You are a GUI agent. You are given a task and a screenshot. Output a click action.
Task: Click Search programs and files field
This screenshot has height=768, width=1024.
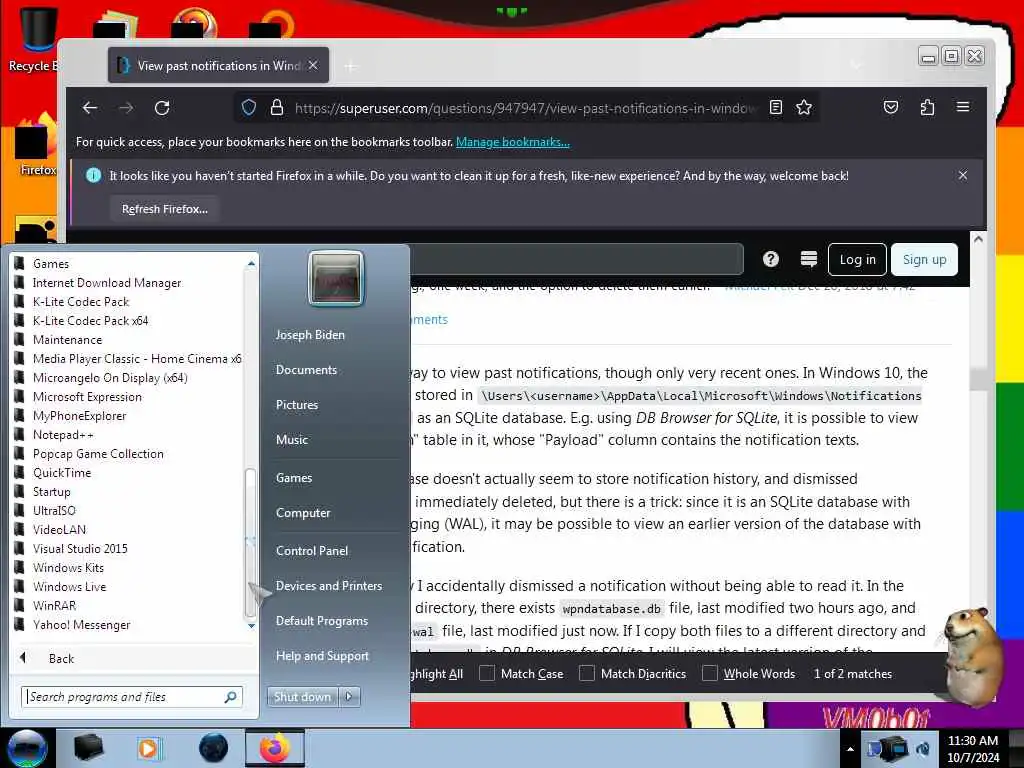point(131,697)
